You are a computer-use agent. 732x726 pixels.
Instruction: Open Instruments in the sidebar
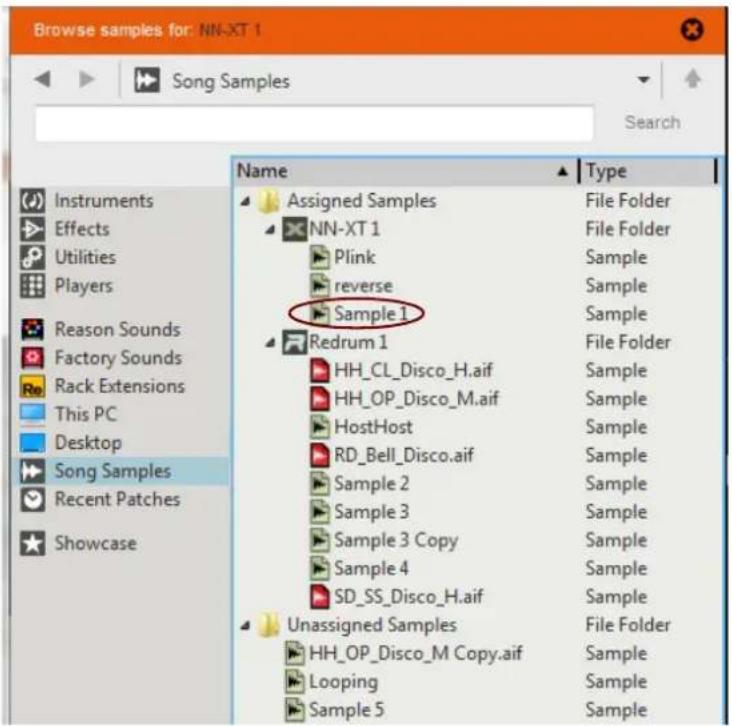click(104, 201)
